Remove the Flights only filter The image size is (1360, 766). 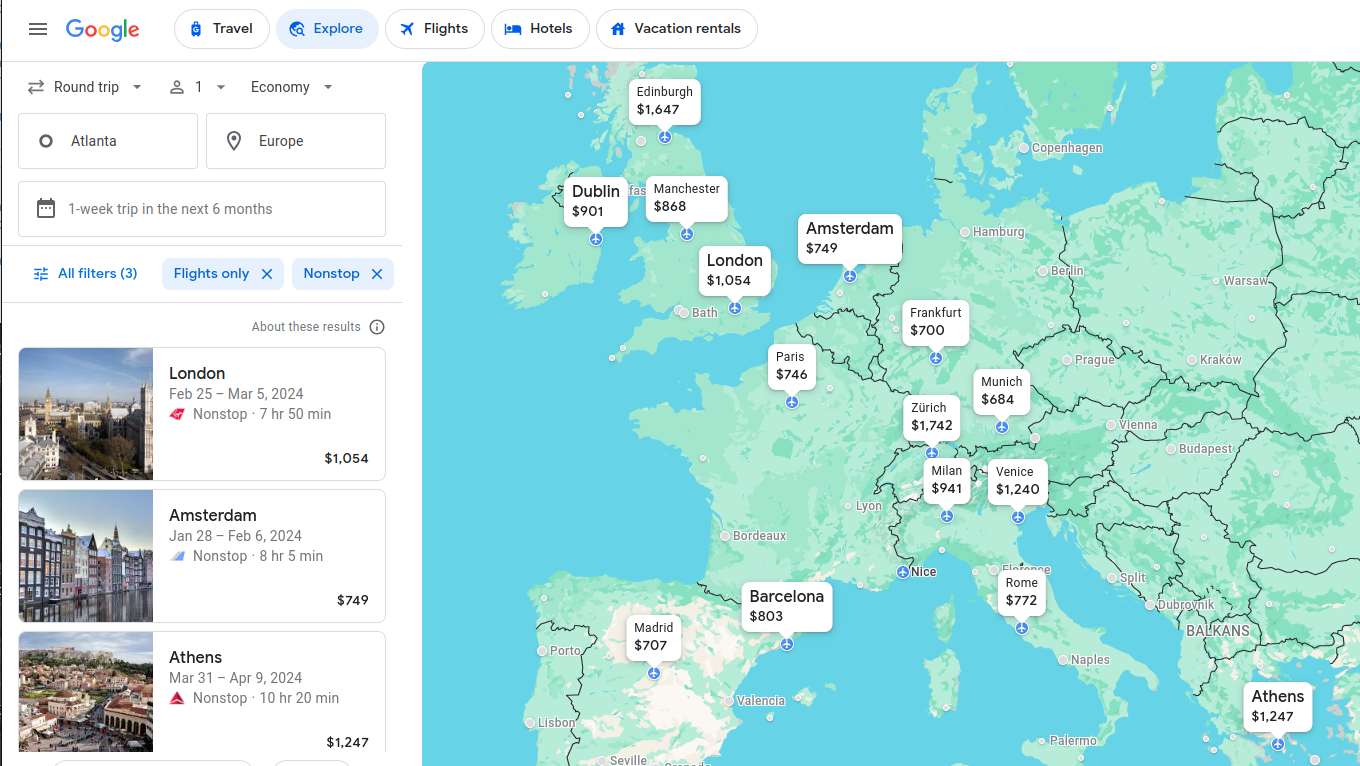pos(267,274)
